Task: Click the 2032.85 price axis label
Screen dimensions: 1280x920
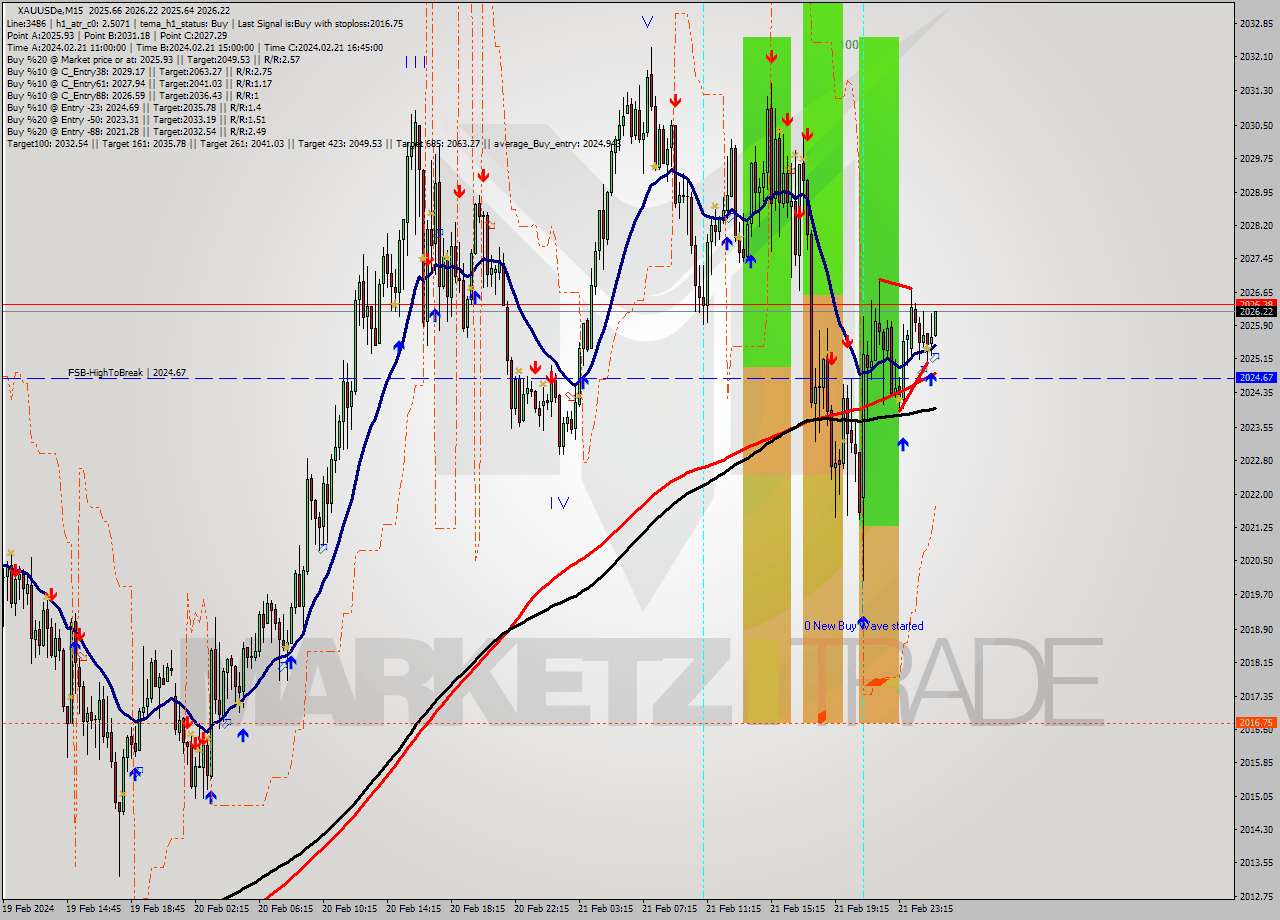Action: (x=1254, y=23)
